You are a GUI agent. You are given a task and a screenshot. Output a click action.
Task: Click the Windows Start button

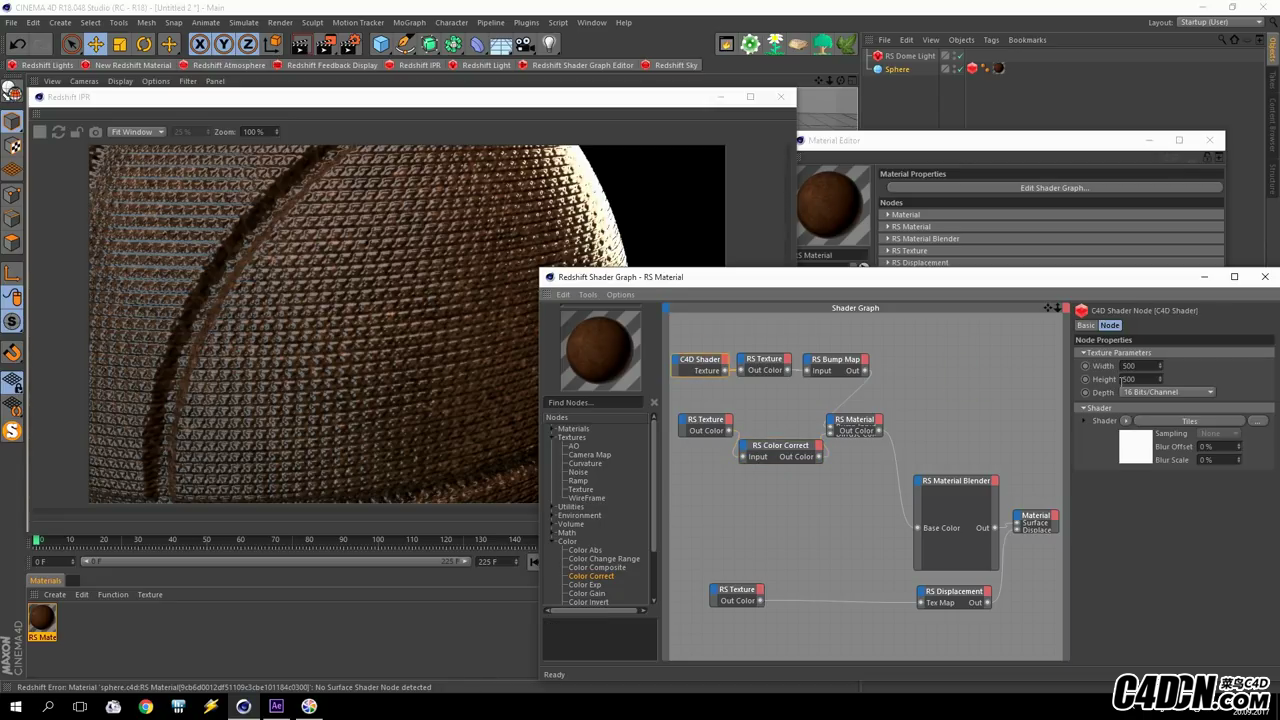(16, 706)
